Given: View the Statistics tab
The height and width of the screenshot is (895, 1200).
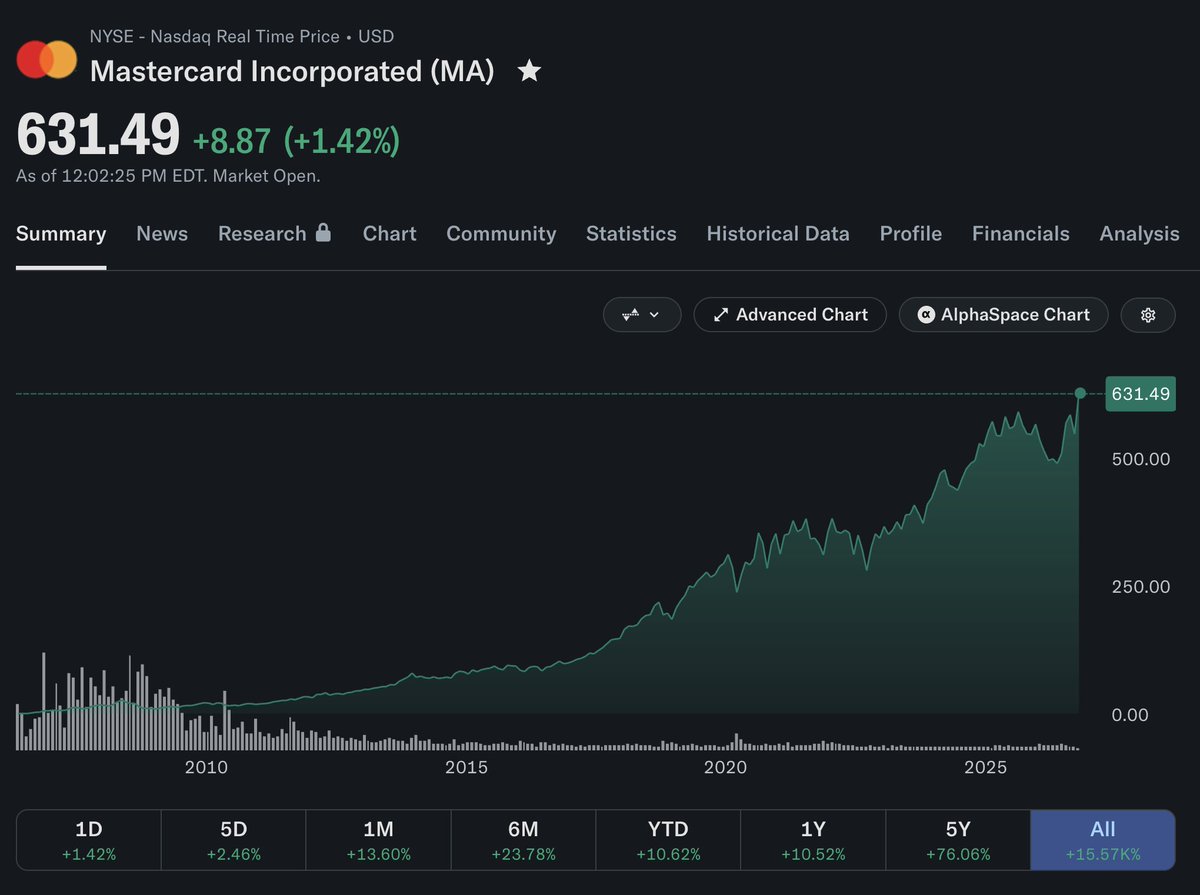Looking at the screenshot, I should click(631, 233).
